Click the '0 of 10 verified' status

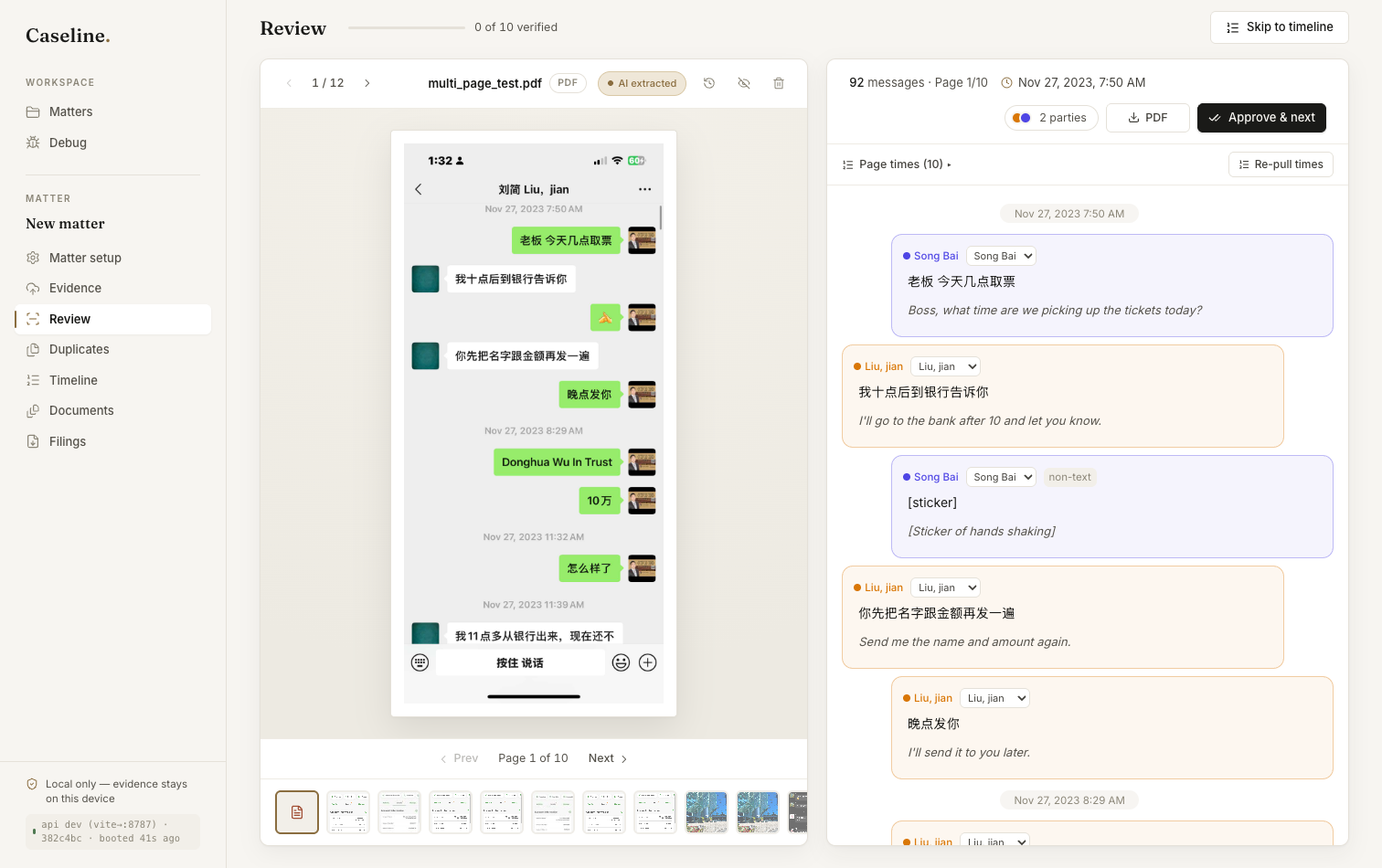pyautogui.click(x=516, y=27)
